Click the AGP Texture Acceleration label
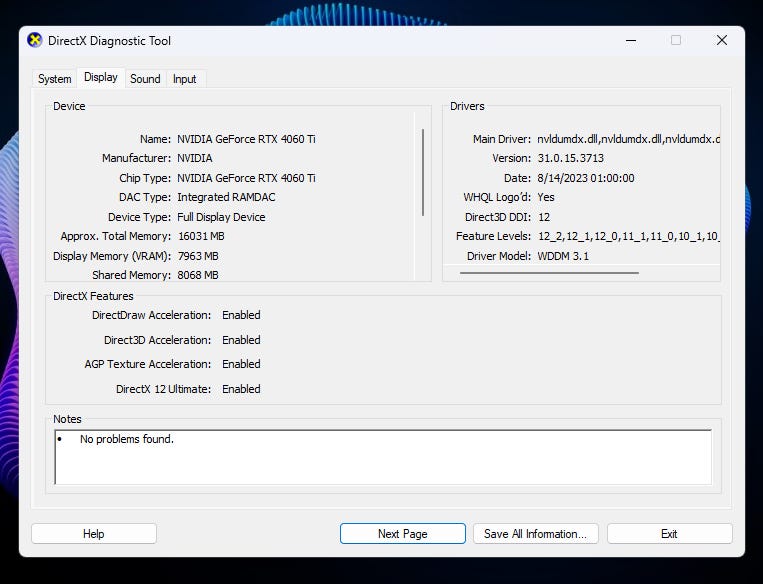The height and width of the screenshot is (584, 763). point(148,364)
